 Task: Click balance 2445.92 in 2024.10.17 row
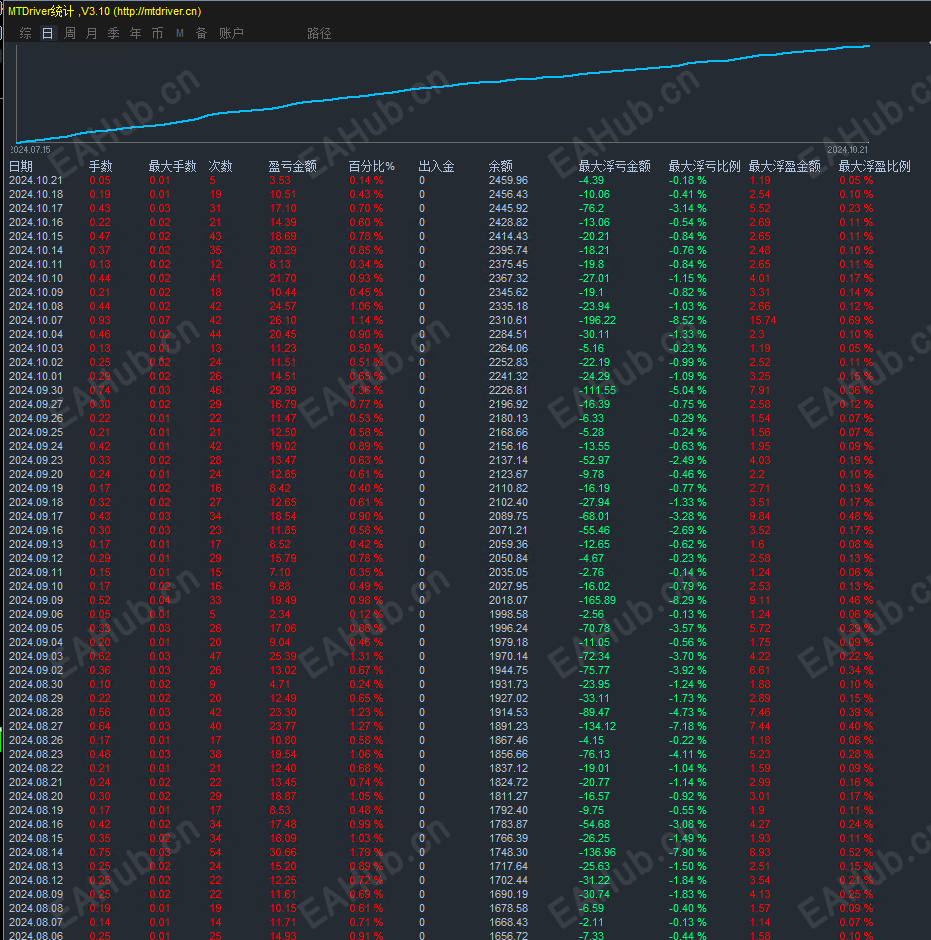(x=508, y=208)
